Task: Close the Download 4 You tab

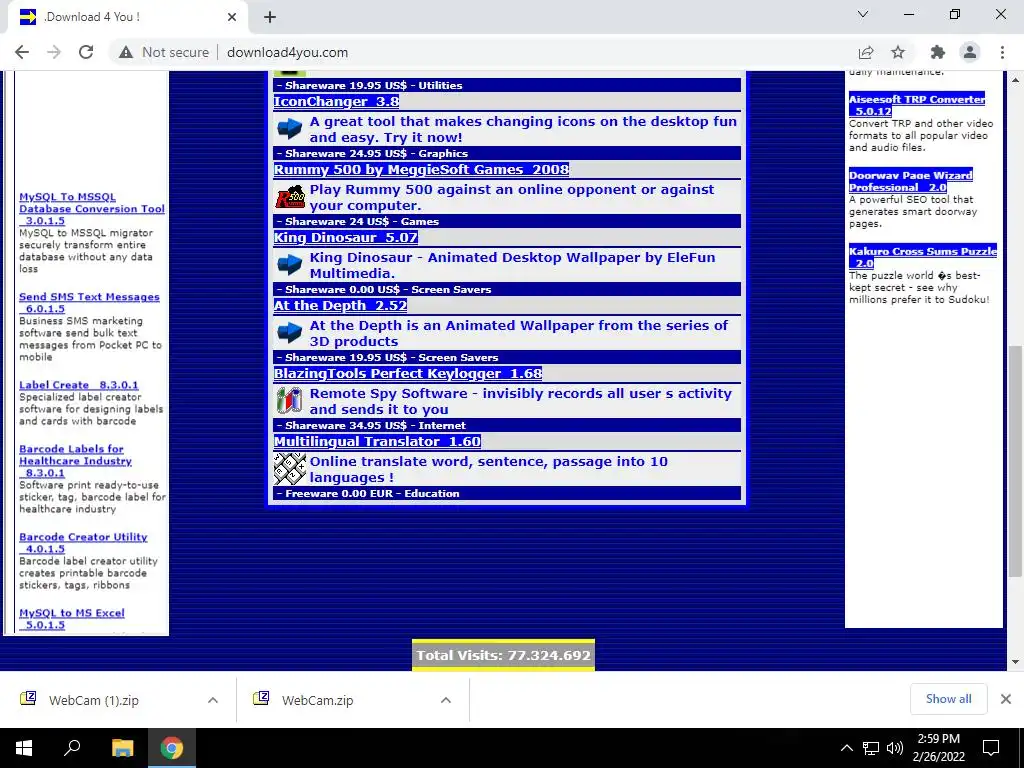Action: click(232, 17)
